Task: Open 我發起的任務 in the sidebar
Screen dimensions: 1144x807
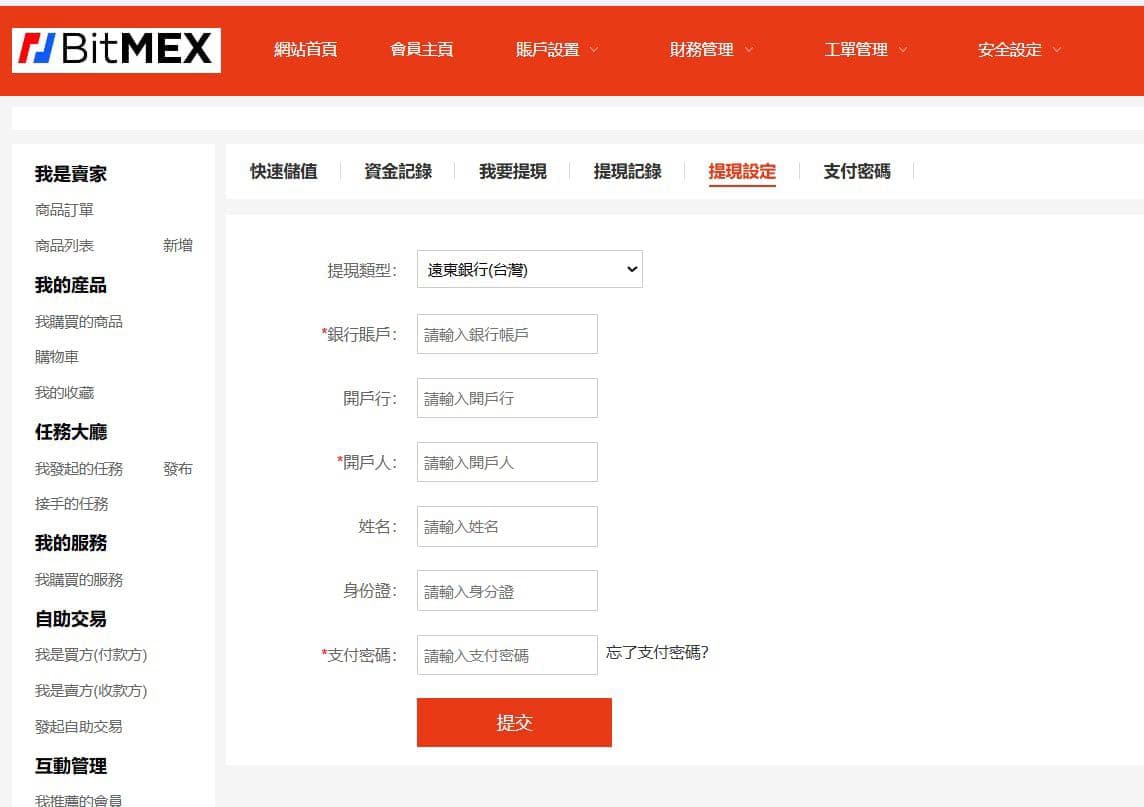Action: pyautogui.click(x=79, y=468)
